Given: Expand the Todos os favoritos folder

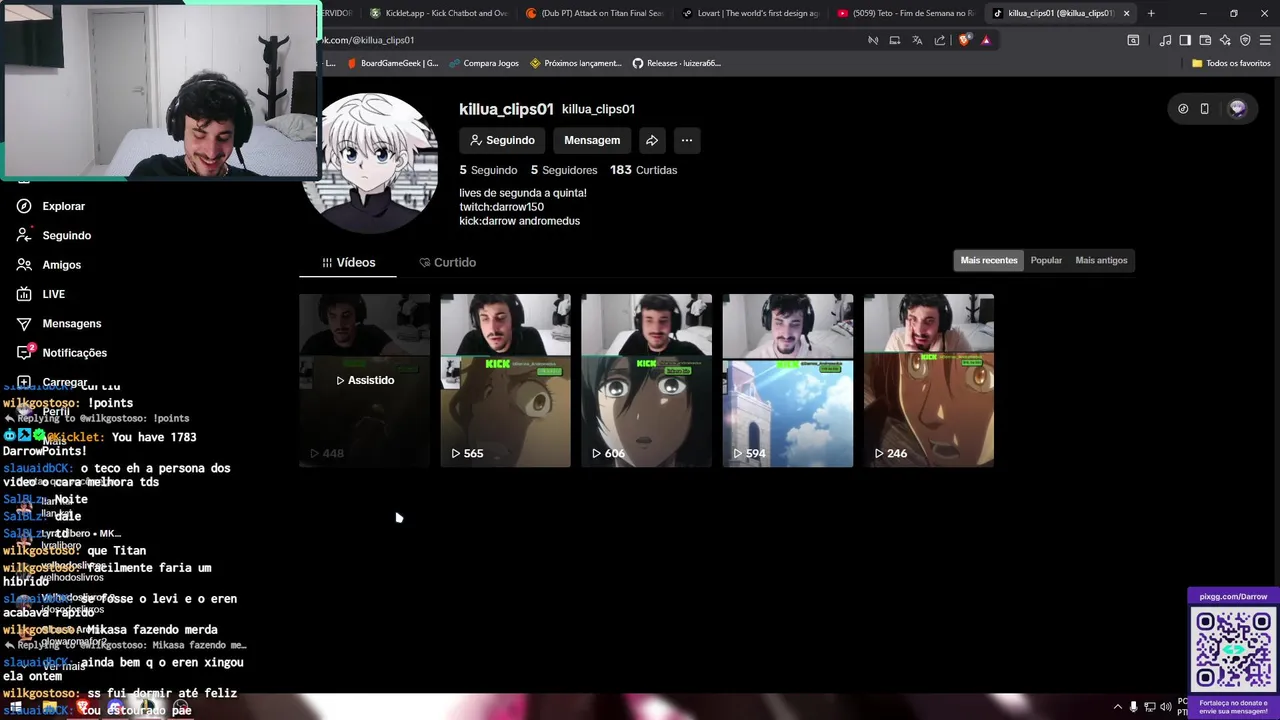Looking at the screenshot, I should tap(1231, 63).
